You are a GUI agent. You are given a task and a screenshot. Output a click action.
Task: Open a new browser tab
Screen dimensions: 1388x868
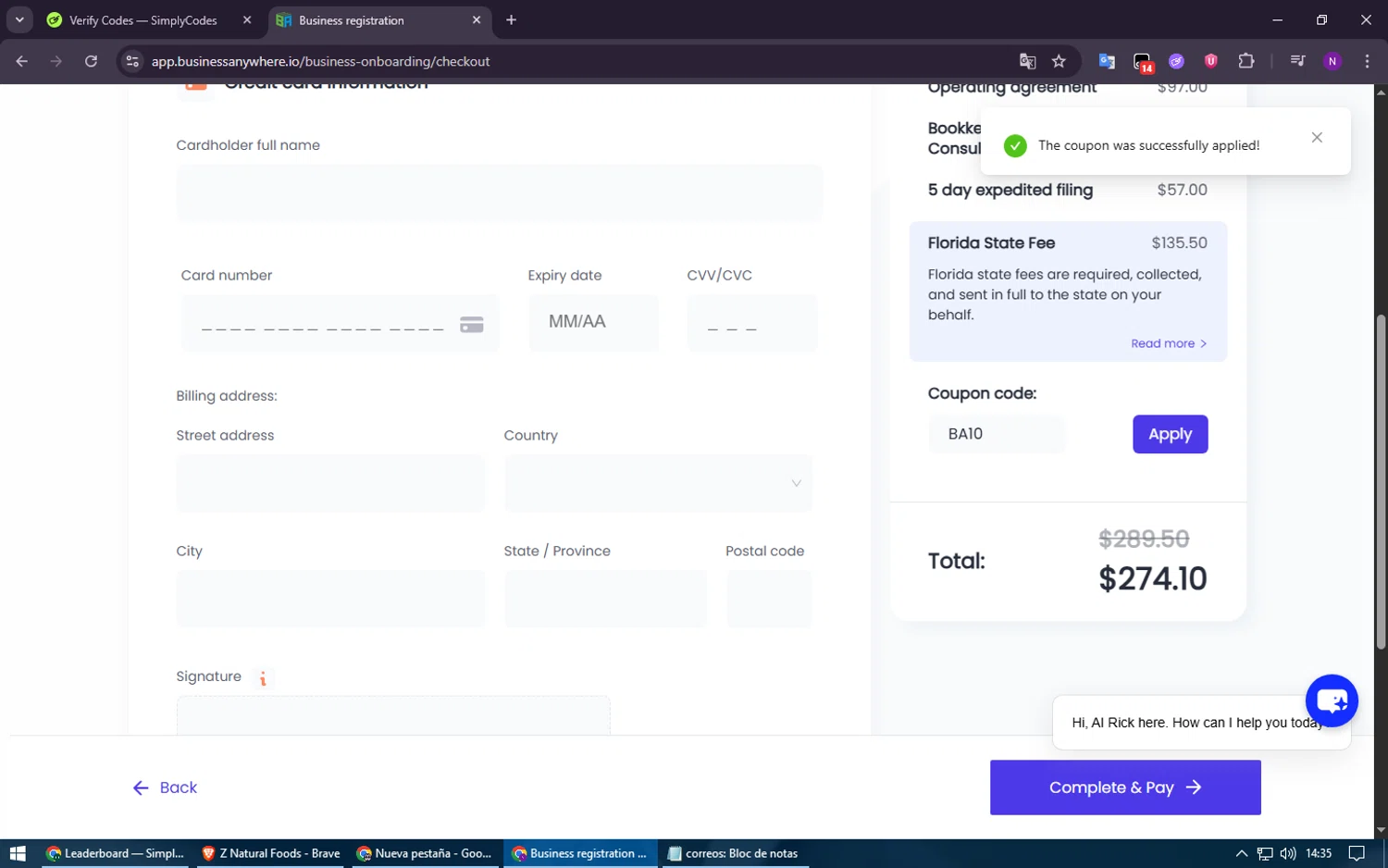pos(511,20)
